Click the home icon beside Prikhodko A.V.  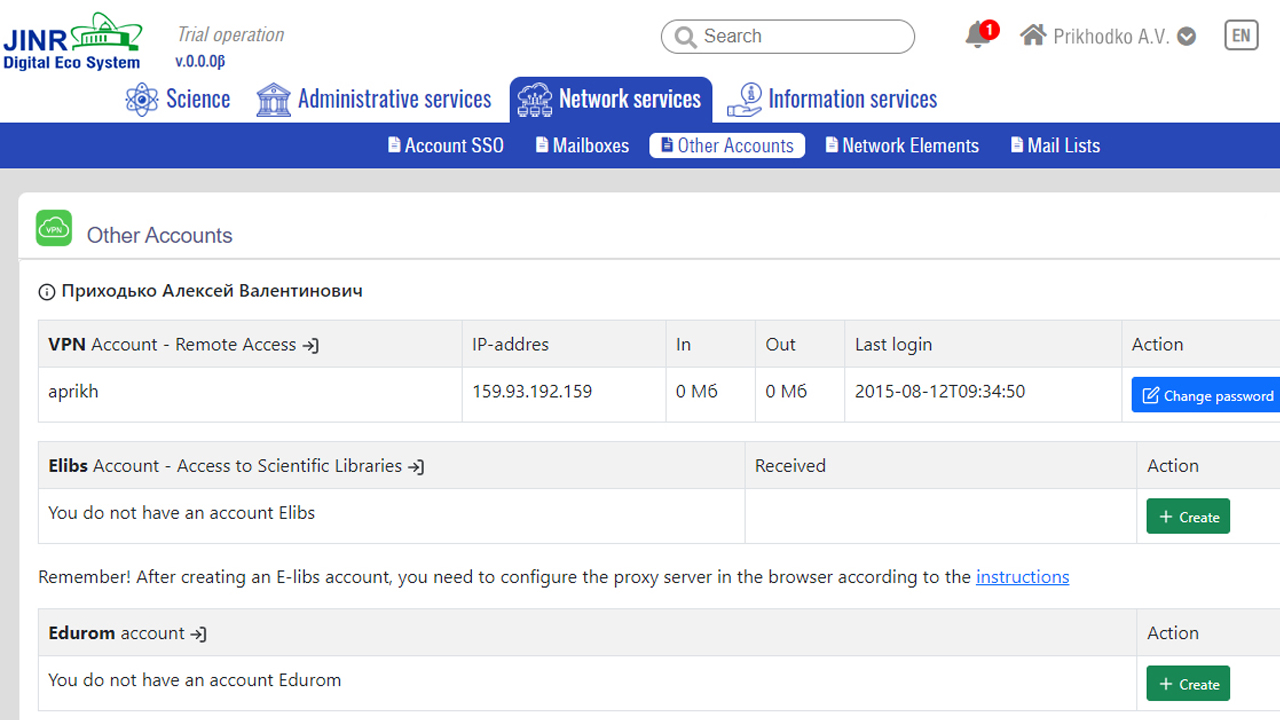click(1033, 36)
